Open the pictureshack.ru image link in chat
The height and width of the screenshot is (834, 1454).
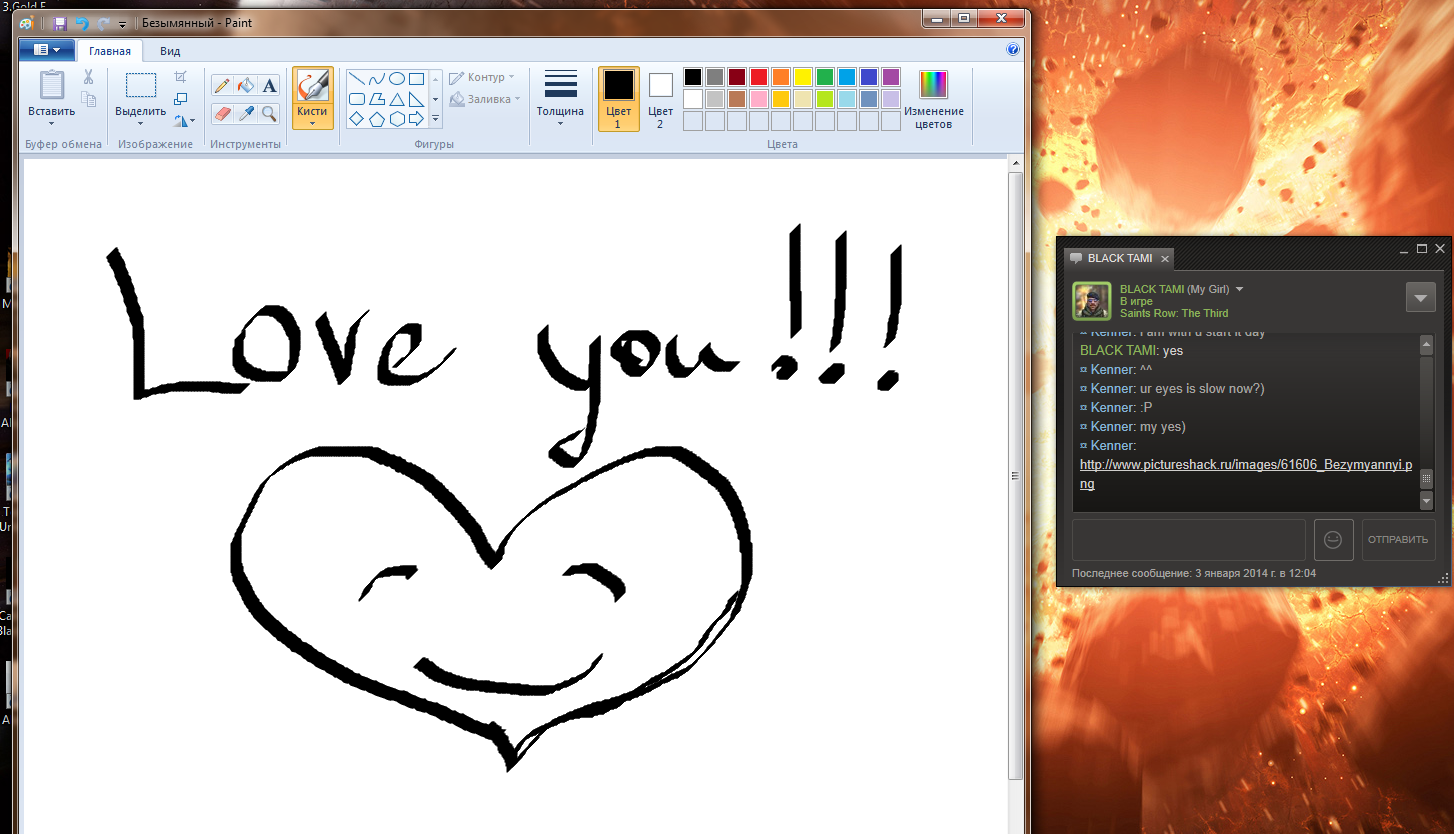pos(1247,474)
